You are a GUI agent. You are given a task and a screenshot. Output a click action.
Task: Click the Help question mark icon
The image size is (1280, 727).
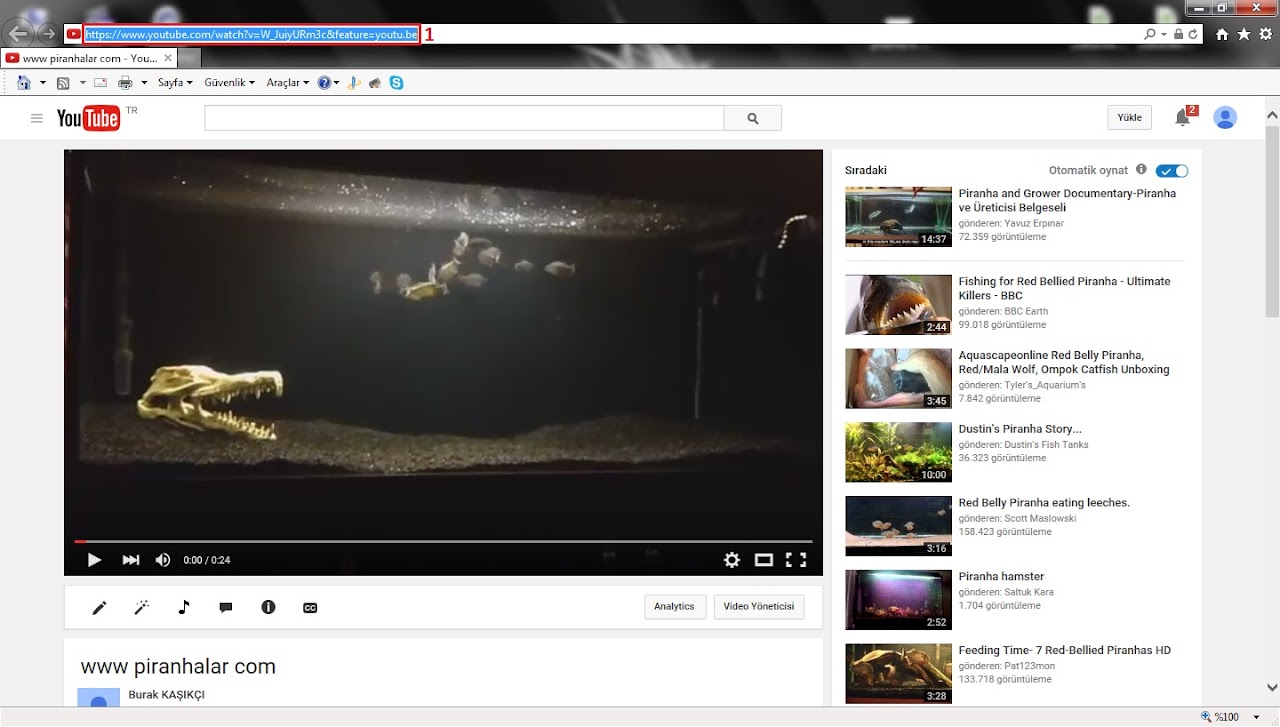tap(324, 83)
